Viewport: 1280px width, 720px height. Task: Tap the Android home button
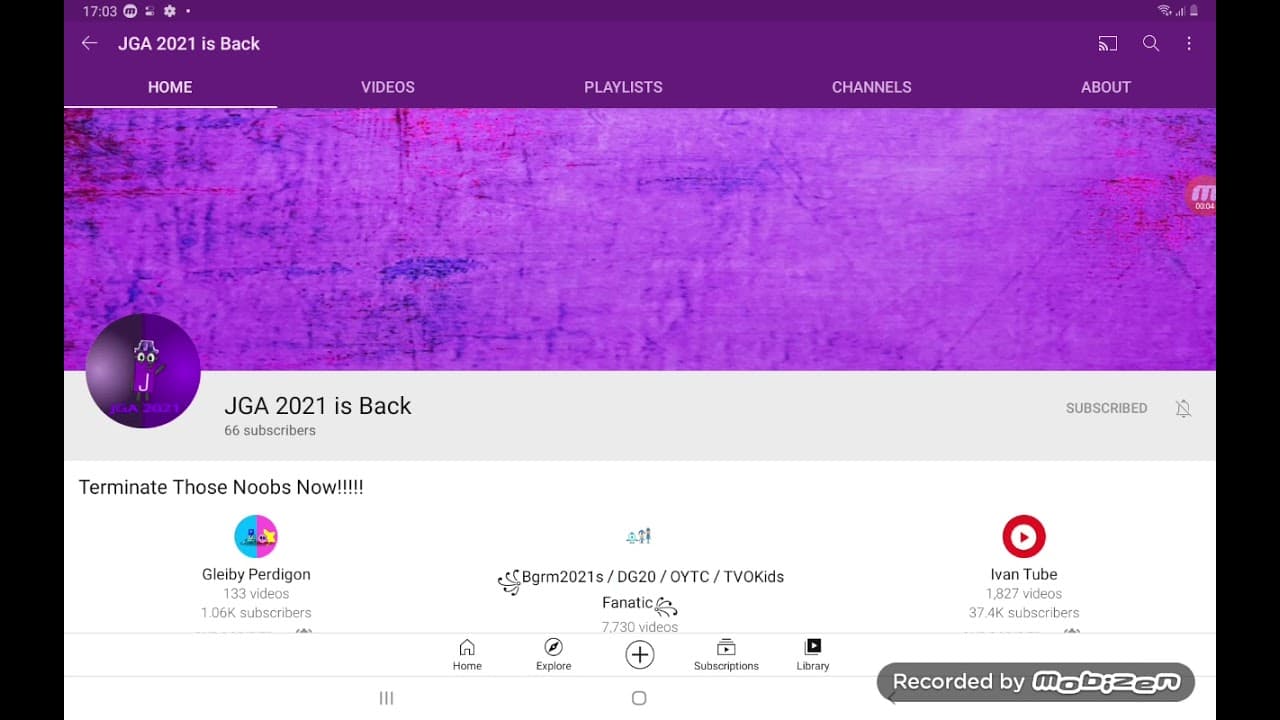pos(639,698)
